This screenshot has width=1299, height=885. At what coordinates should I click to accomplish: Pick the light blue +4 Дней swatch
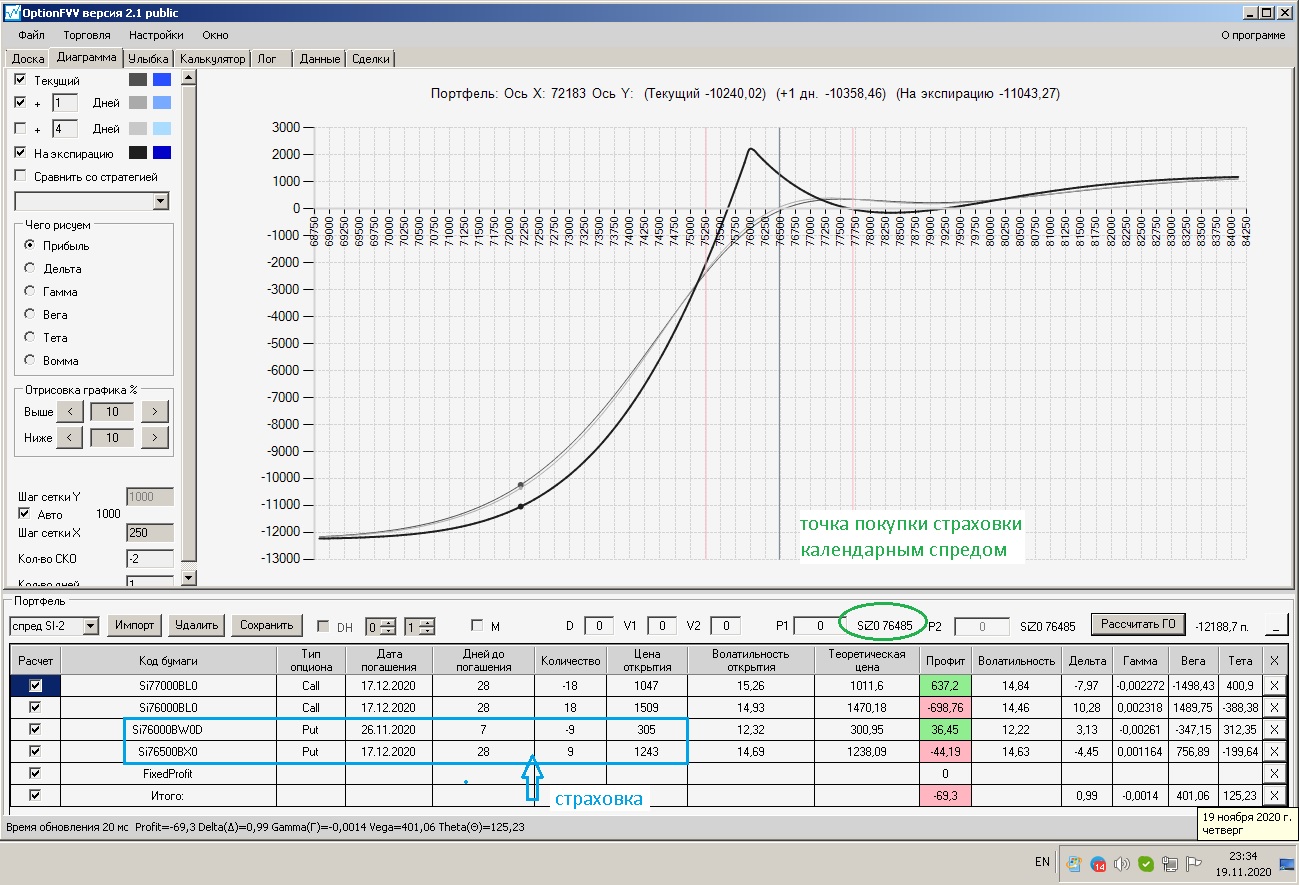click(162, 128)
